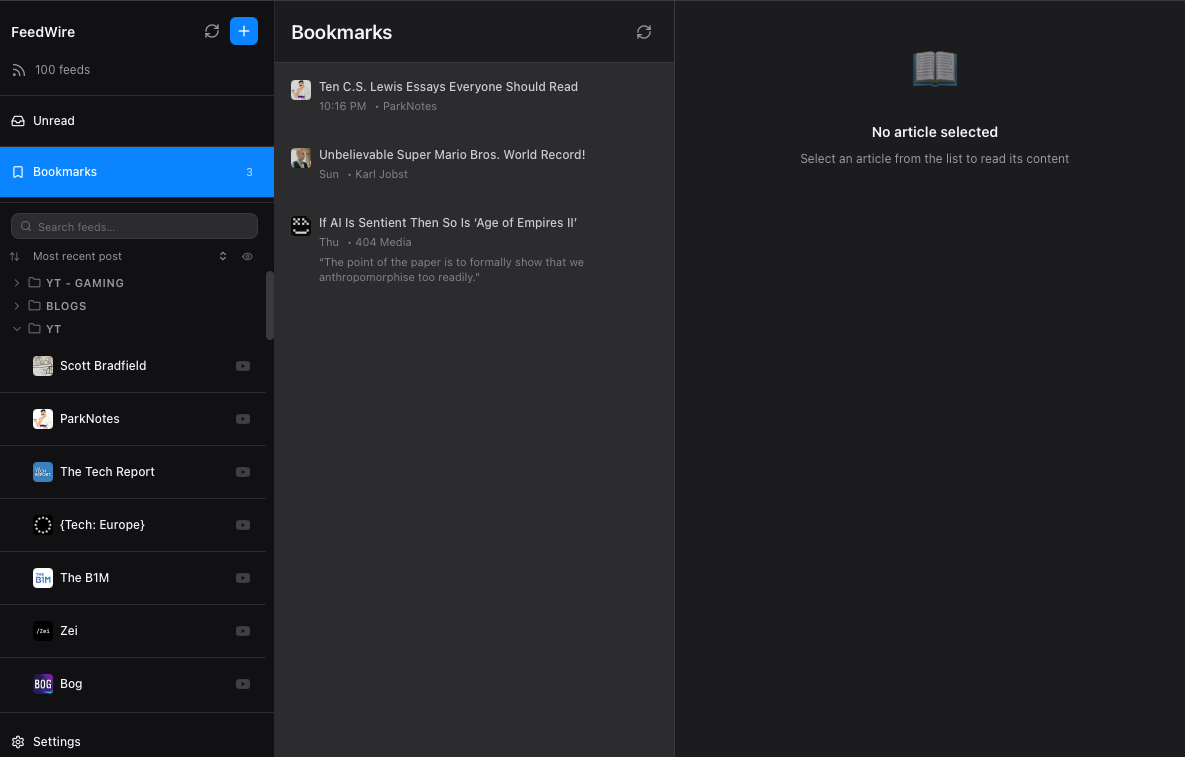Refresh the Bookmarks article list

coord(643,32)
